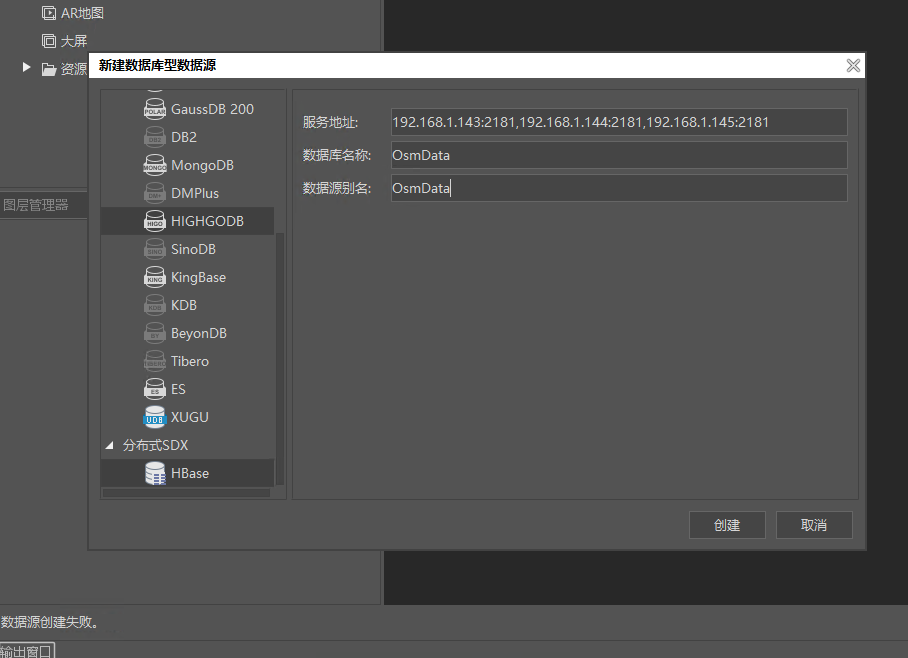Choose the DB2 database icon
This screenshot has width=908, height=658.
pyautogui.click(x=154, y=137)
